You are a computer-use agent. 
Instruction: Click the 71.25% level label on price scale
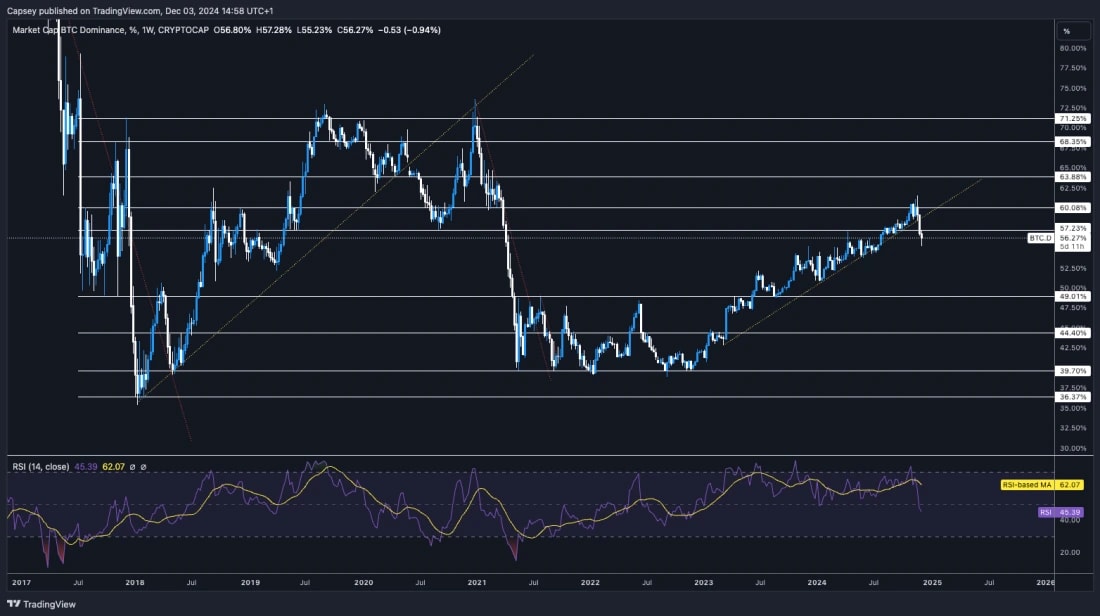[x=1071, y=117]
